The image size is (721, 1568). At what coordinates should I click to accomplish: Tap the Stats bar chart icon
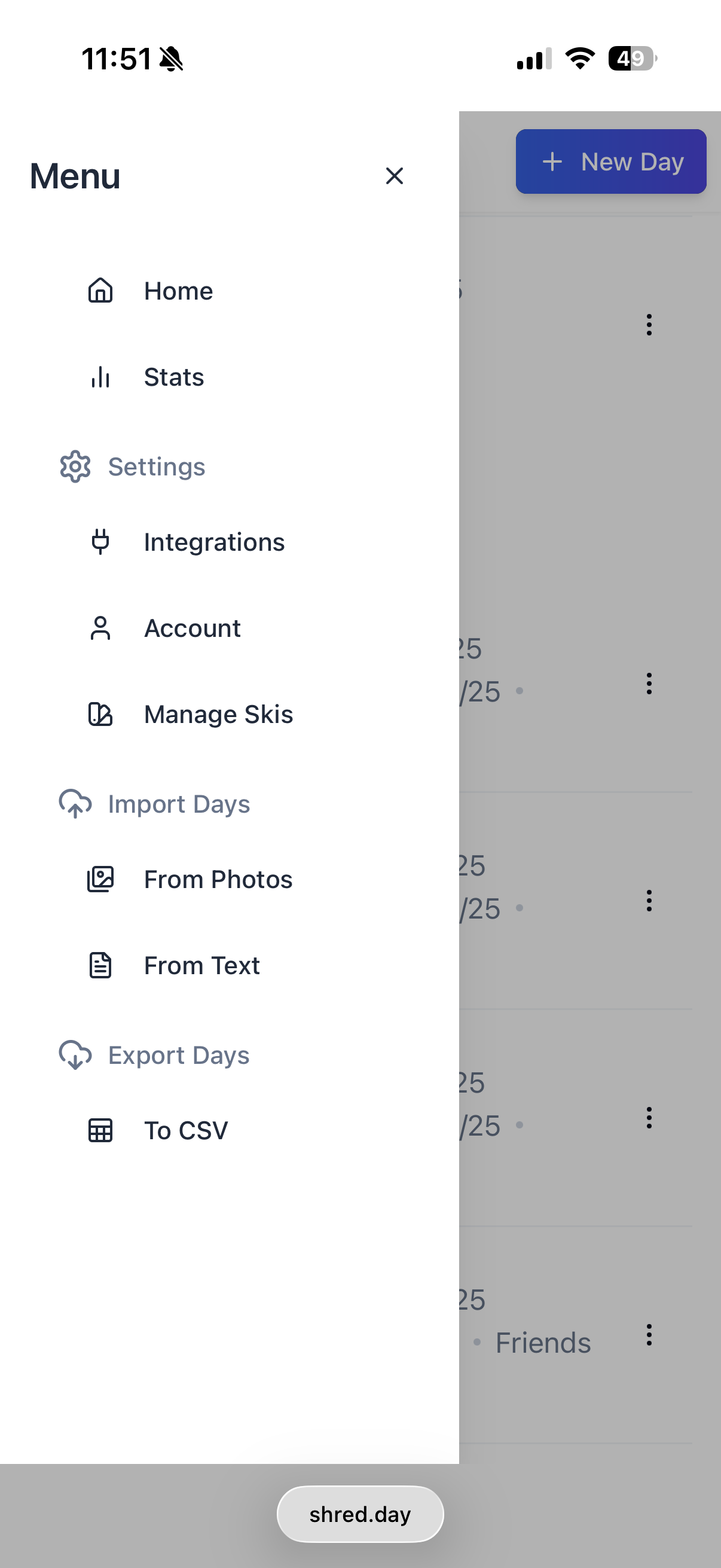coord(100,377)
